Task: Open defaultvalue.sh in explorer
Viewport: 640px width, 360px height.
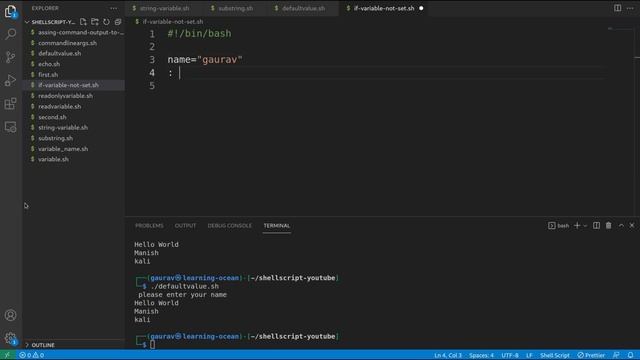Action: point(73,53)
